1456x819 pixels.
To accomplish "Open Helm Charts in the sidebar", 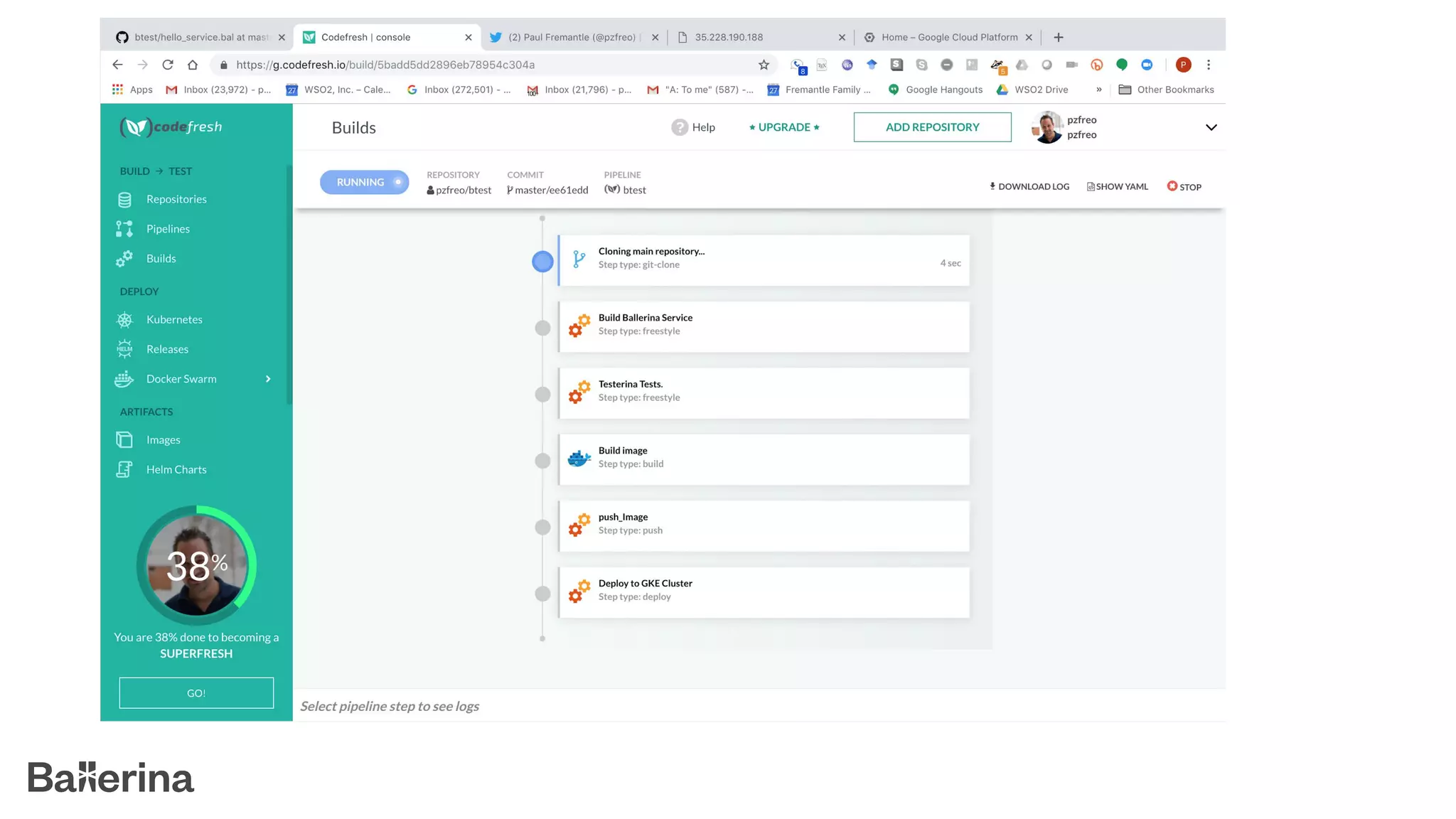I will (176, 469).
